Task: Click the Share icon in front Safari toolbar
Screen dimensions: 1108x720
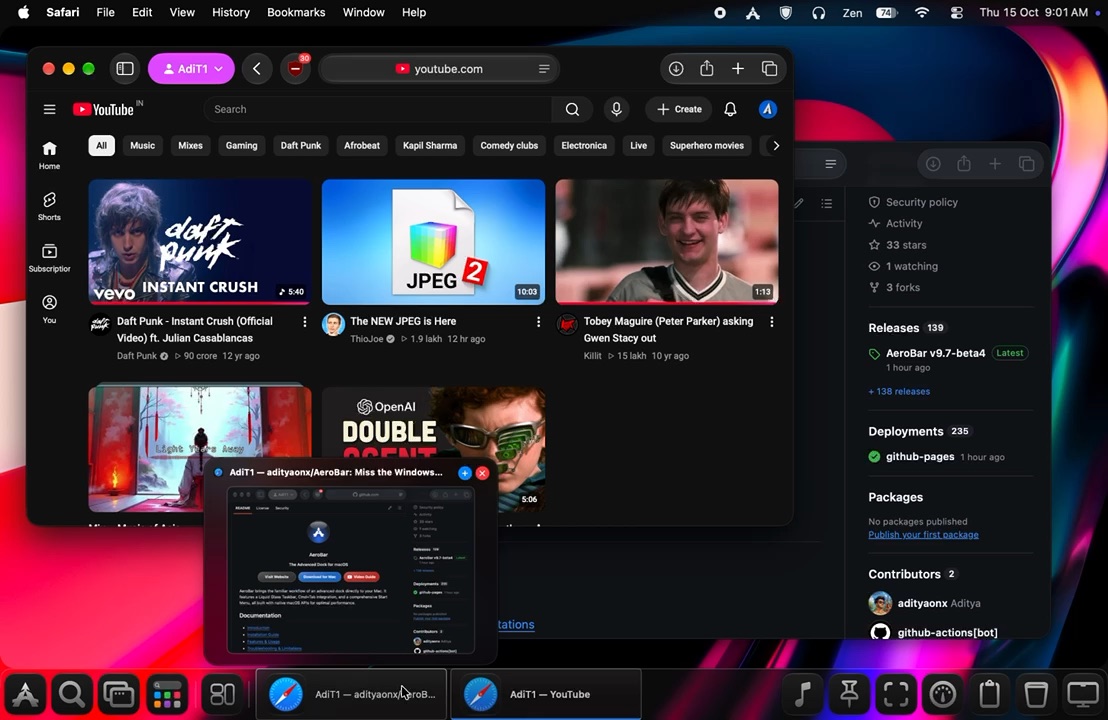Action: [x=707, y=69]
